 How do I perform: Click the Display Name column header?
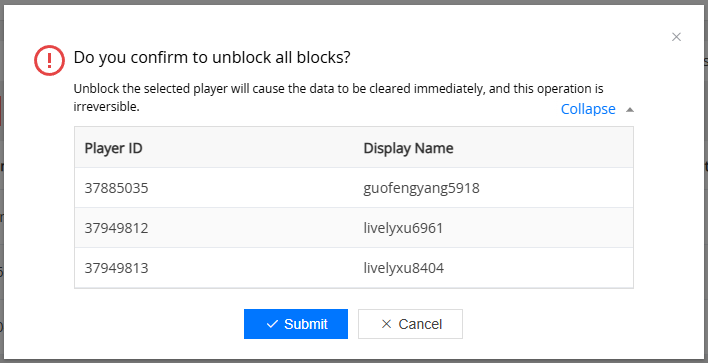click(408, 148)
